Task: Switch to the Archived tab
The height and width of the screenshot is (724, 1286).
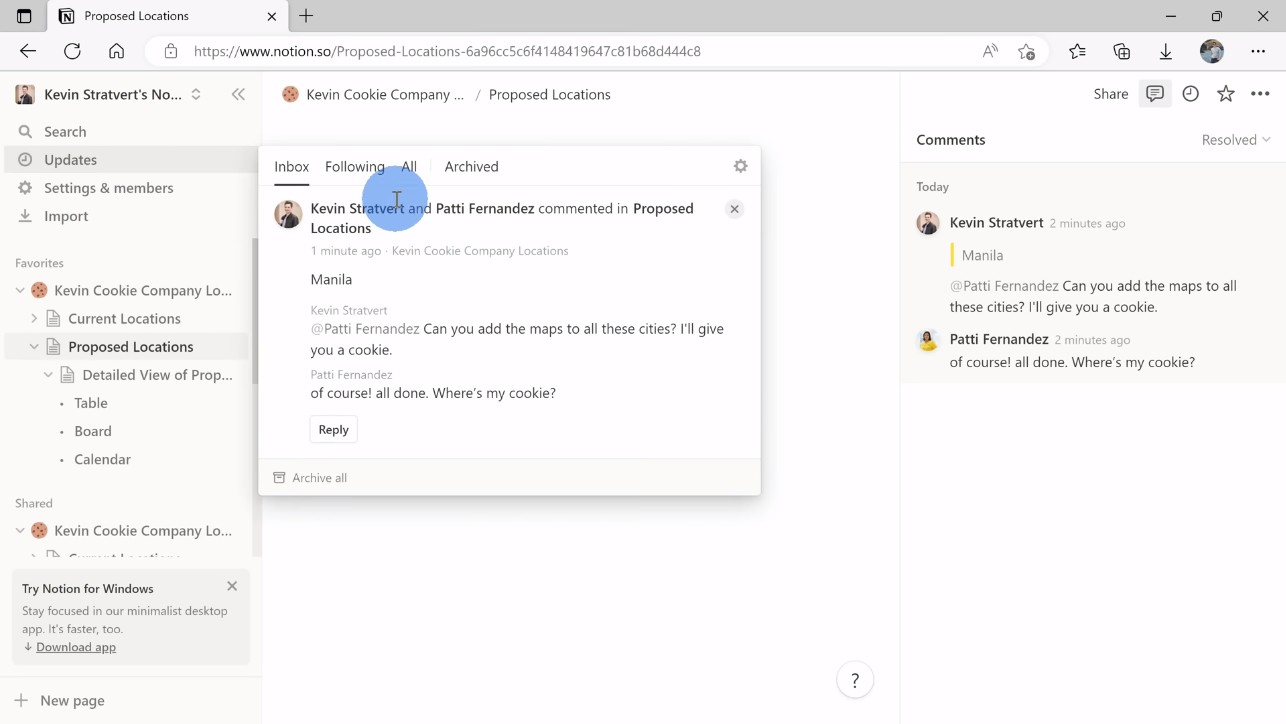Action: 471,166
